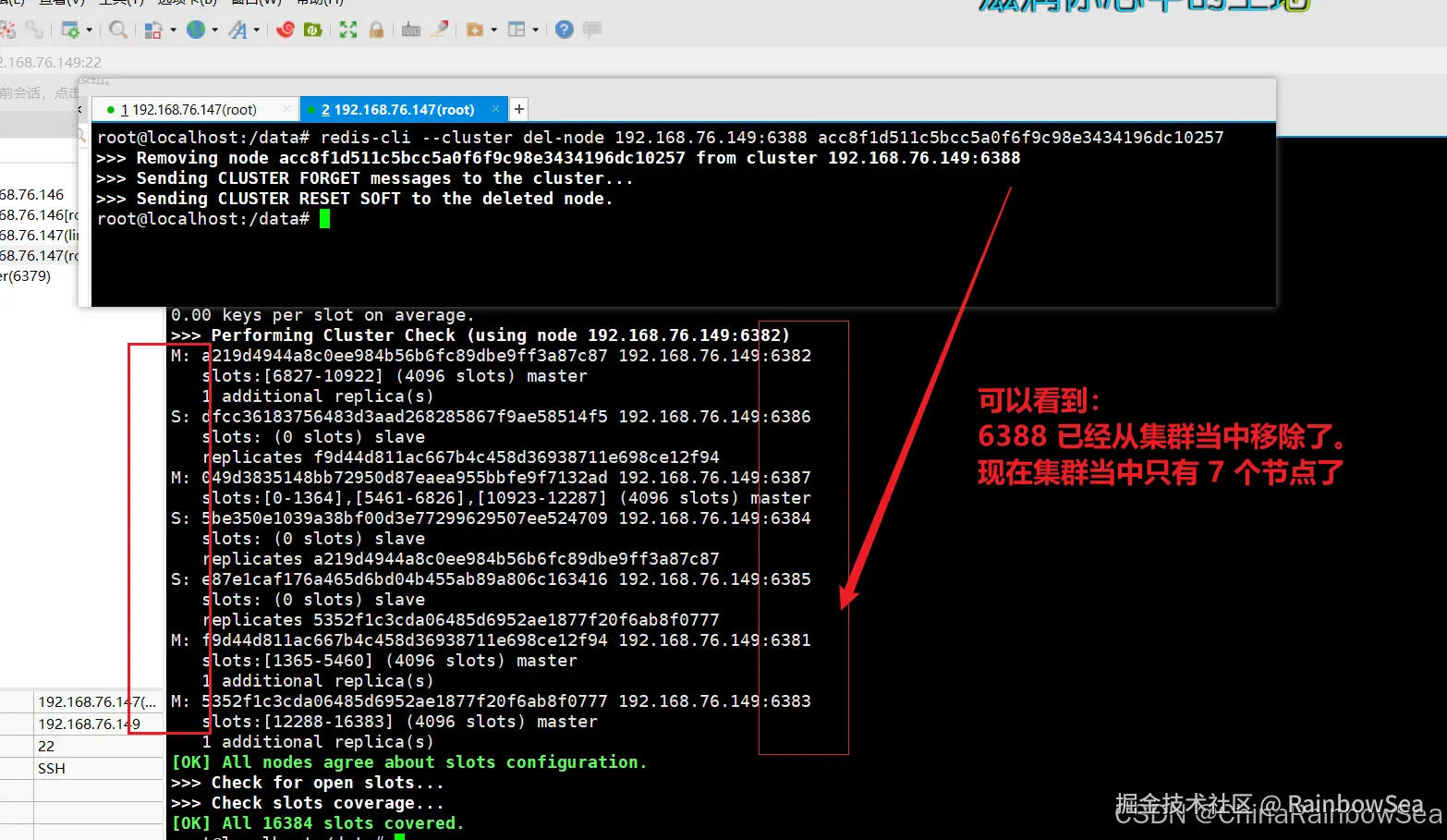1447x840 pixels.
Task: Expand the session properties dropdown arrow
Action: point(90,30)
